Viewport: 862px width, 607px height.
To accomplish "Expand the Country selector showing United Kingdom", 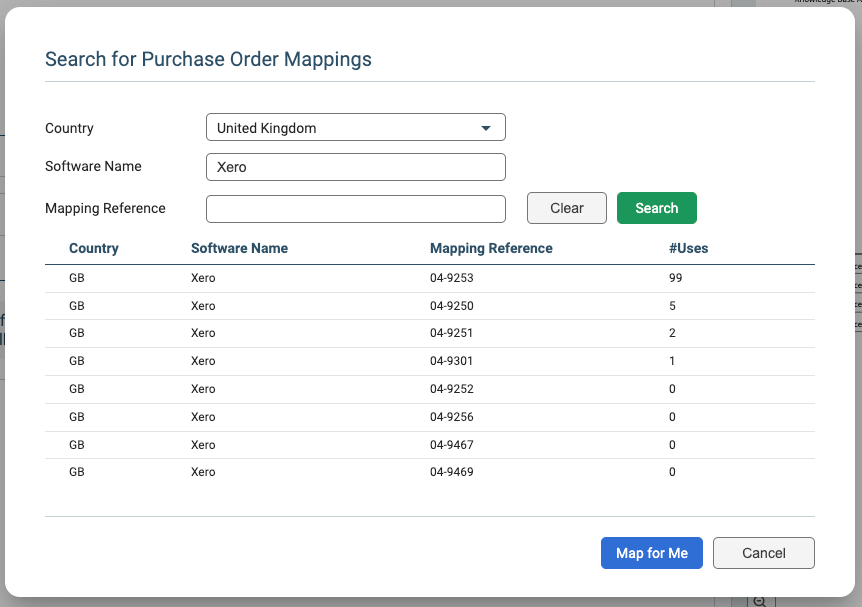I will [x=355, y=127].
